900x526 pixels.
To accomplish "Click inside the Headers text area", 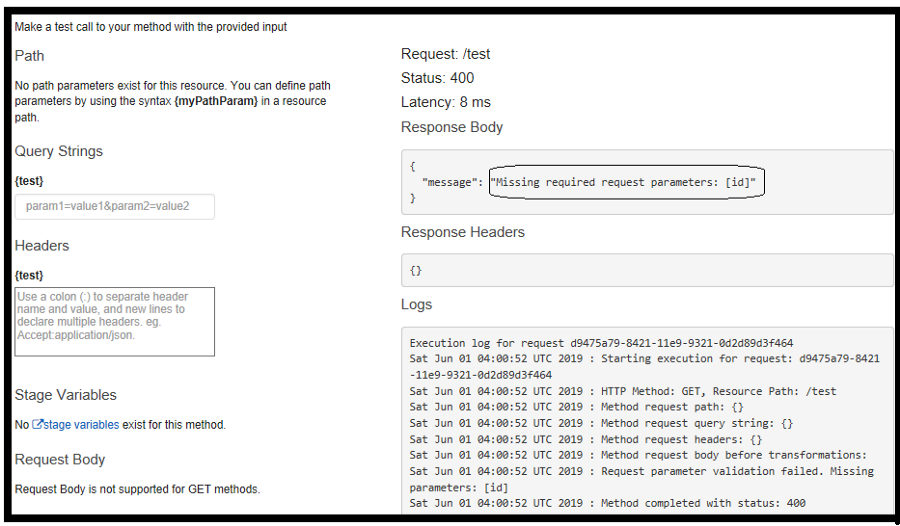I will [x=115, y=322].
